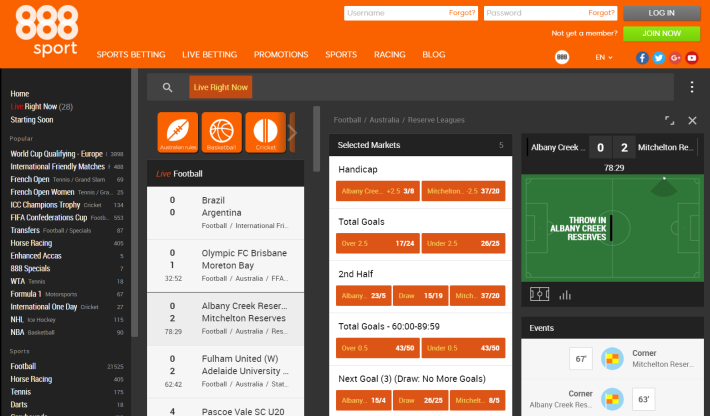The width and height of the screenshot is (710, 416).
Task: Open the EN language dropdown
Action: (x=604, y=57)
